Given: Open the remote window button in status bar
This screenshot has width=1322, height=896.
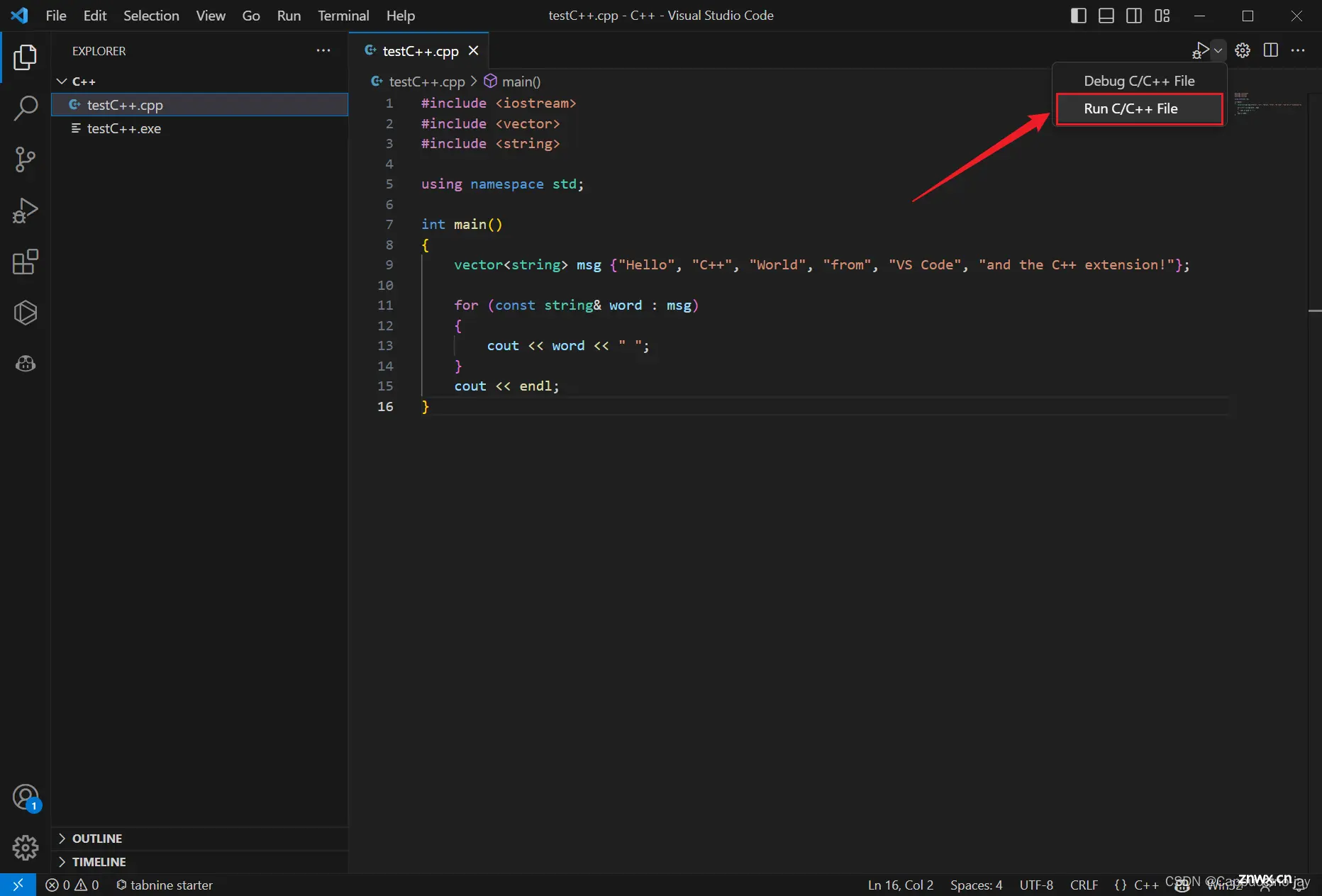Looking at the screenshot, I should [x=18, y=885].
